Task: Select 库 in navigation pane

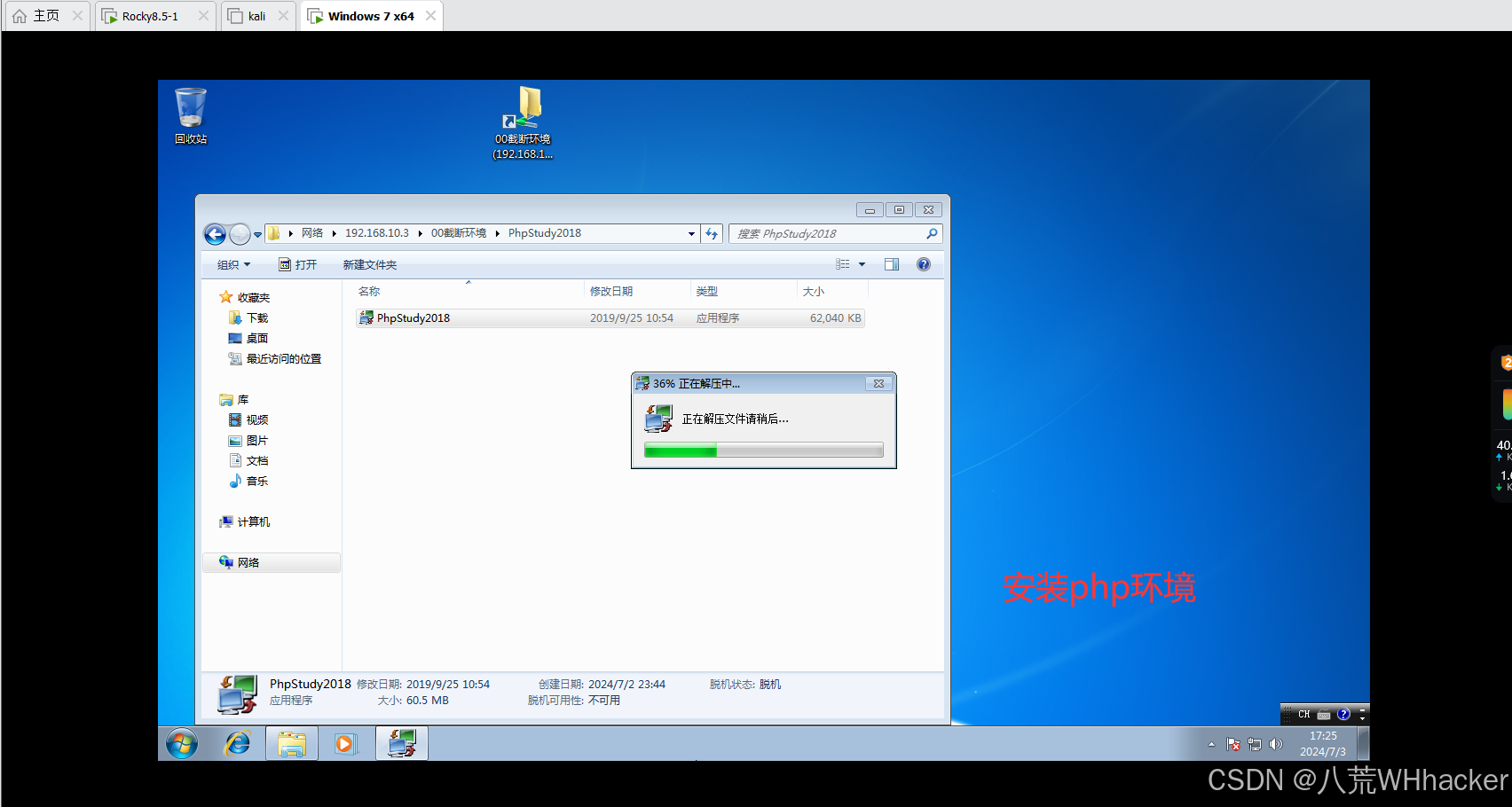Action: (234, 400)
